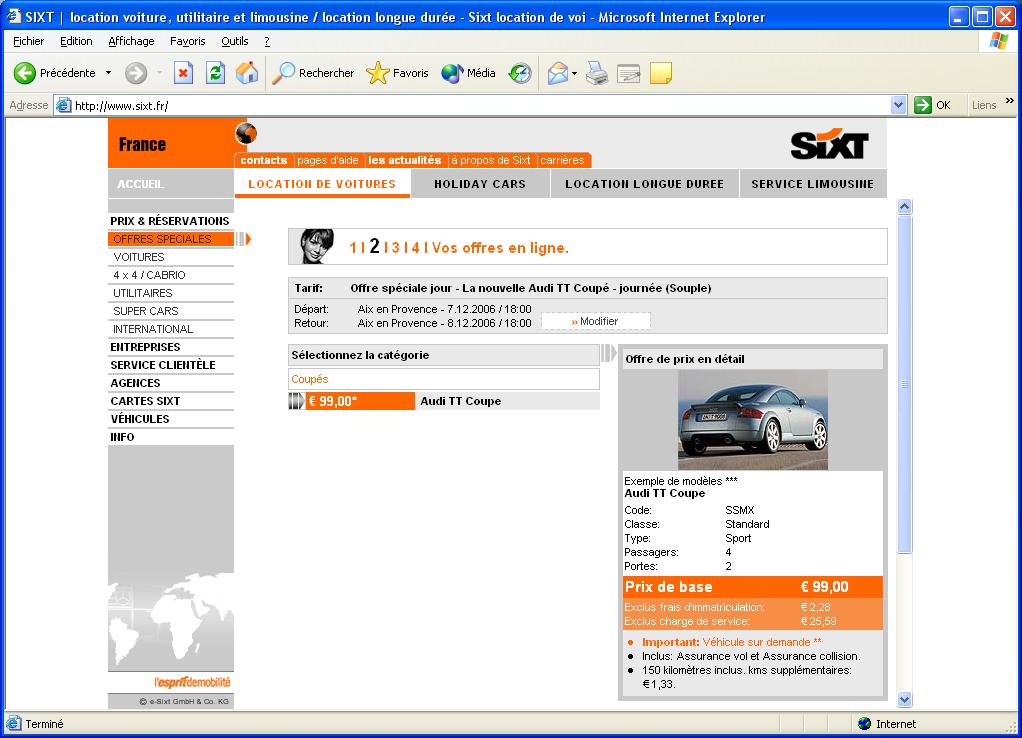Viewport: 1022px width, 738px height.
Task: Click the Stop loading toolbar icon
Action: coord(183,73)
